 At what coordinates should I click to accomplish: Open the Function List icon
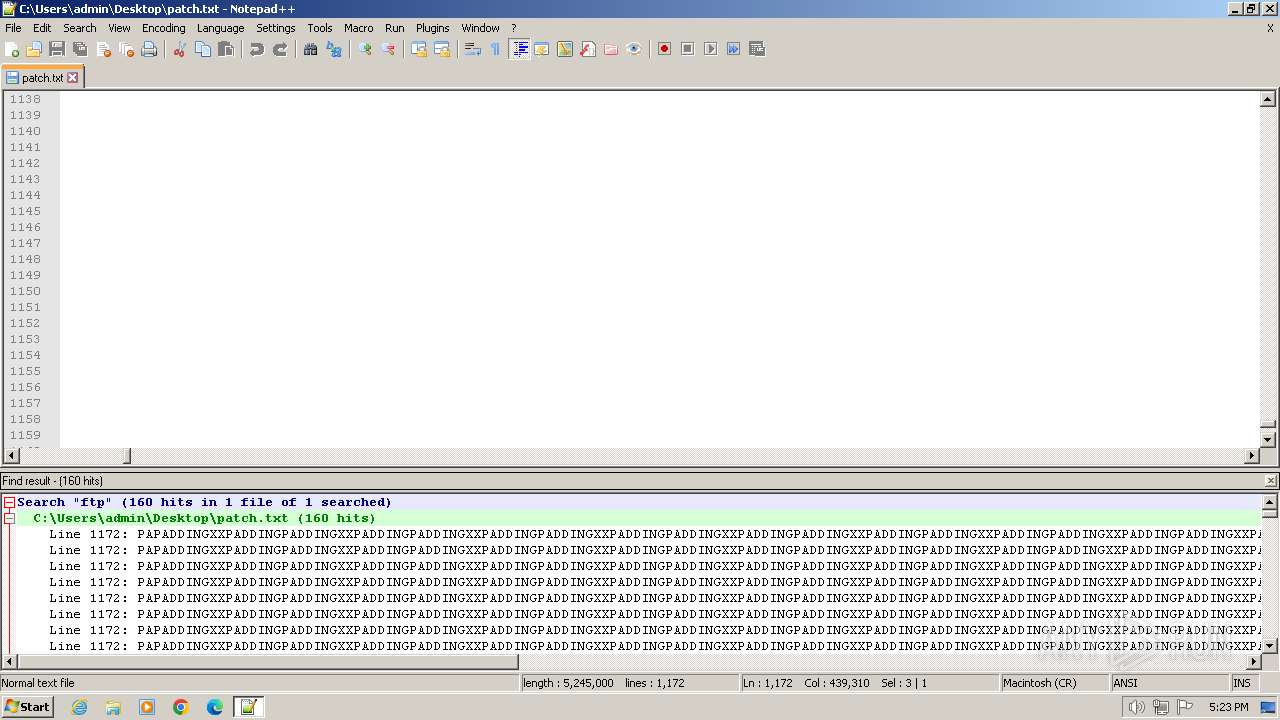coord(588,49)
